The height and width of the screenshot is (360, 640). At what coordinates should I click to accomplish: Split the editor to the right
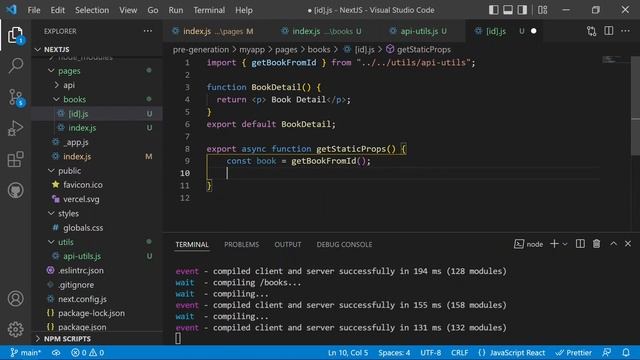[609, 31]
